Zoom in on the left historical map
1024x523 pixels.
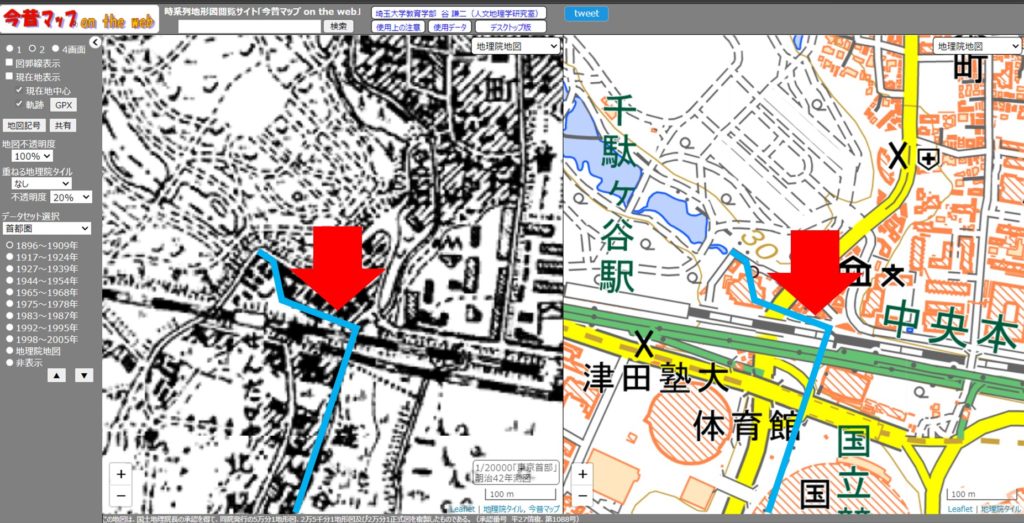pos(121,474)
